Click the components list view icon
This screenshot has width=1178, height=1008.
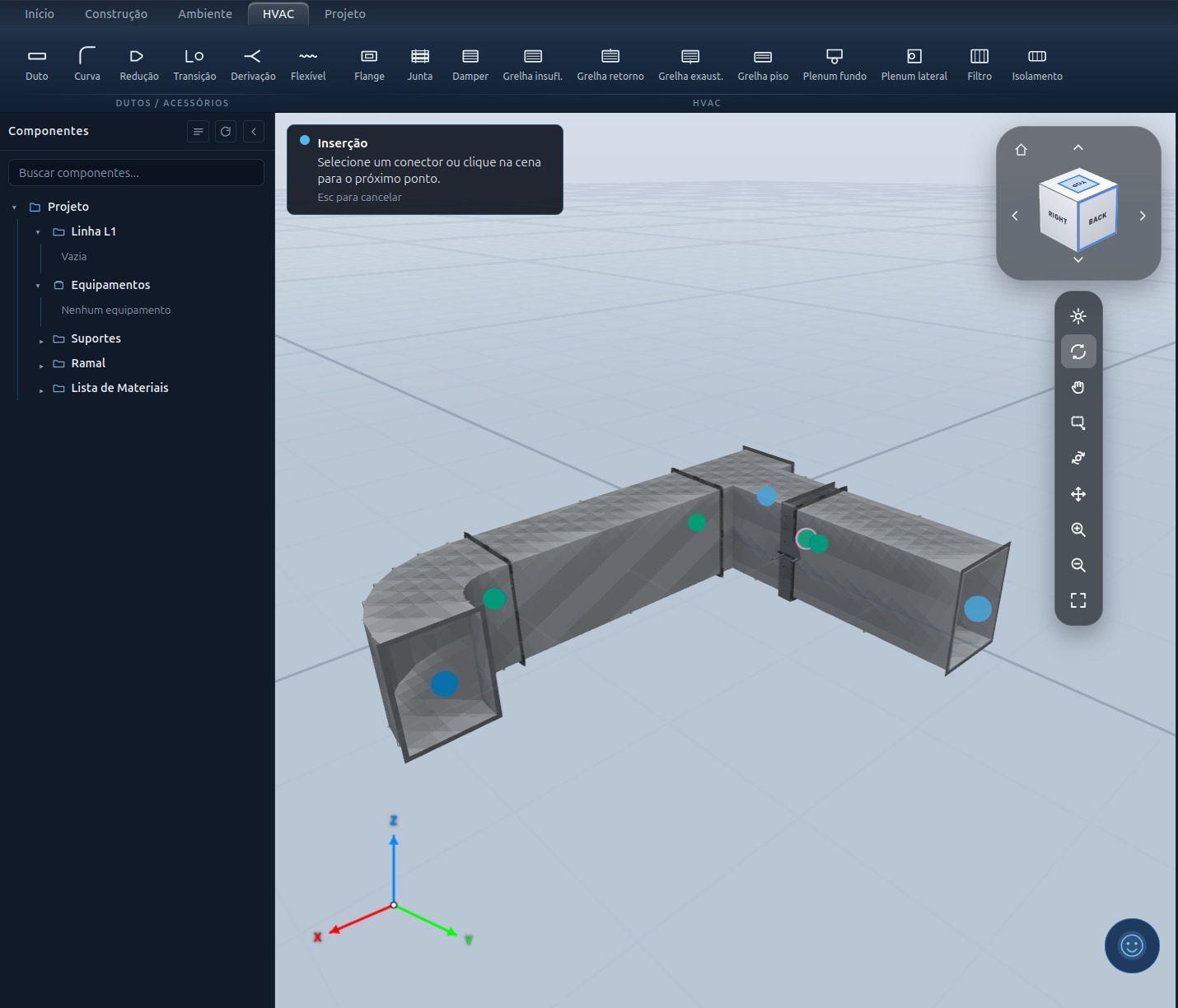198,132
